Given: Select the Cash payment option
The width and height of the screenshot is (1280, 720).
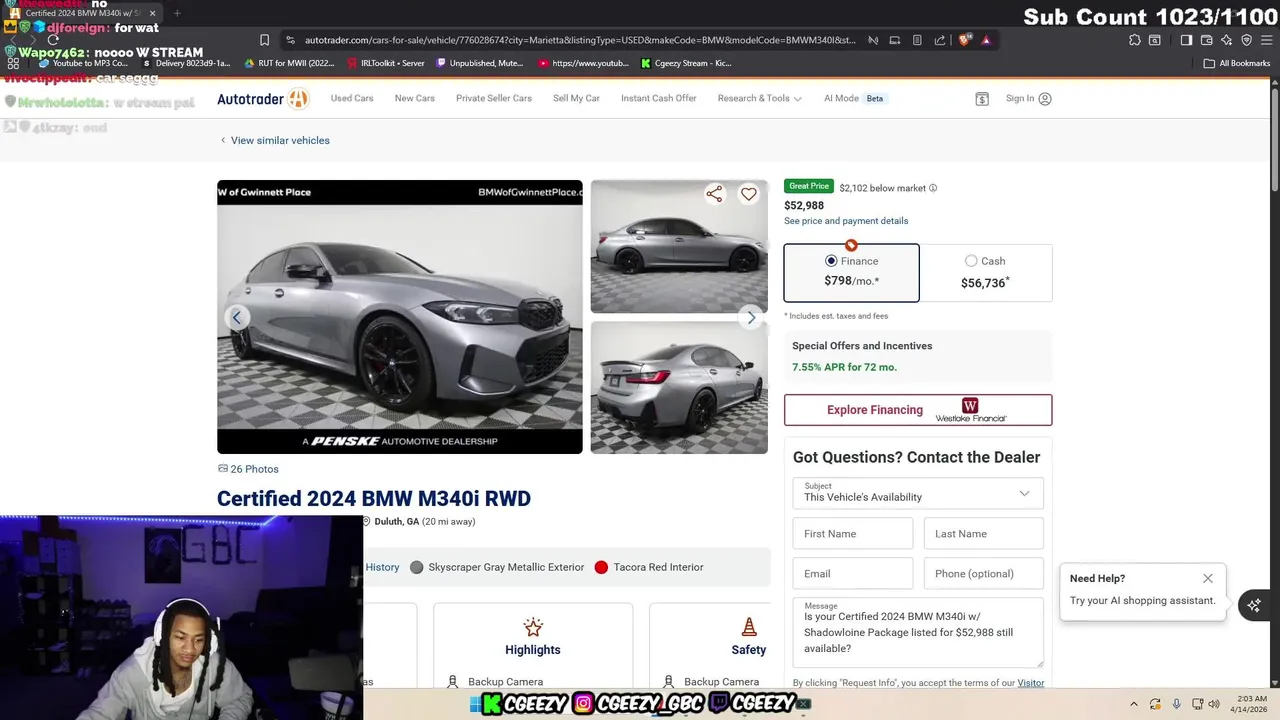Looking at the screenshot, I should (985, 272).
